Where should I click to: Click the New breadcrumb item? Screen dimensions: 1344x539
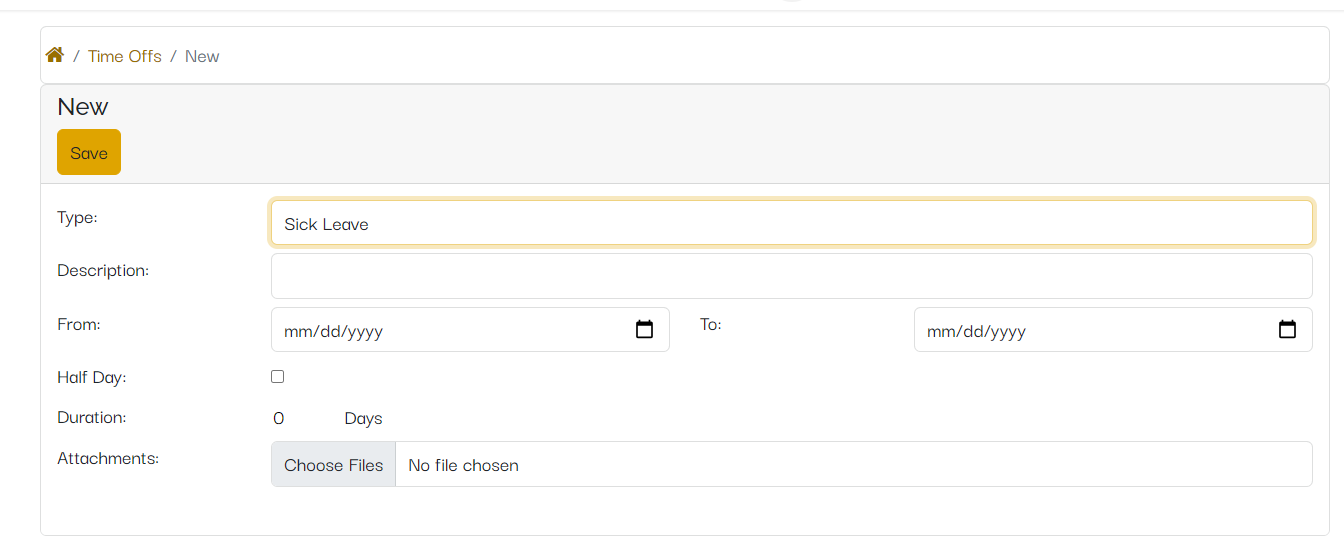point(202,56)
